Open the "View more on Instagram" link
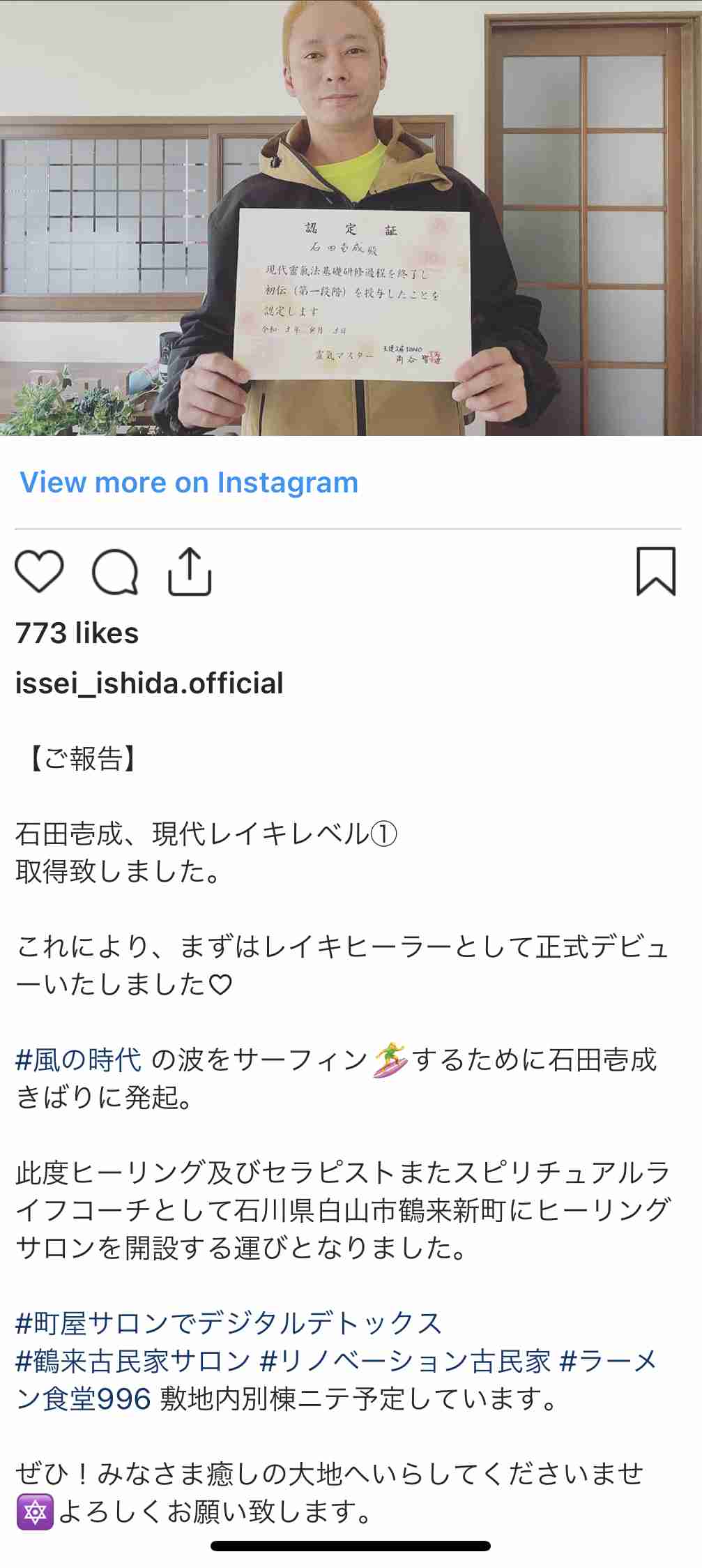Viewport: 702px width, 1568px height. [x=189, y=483]
